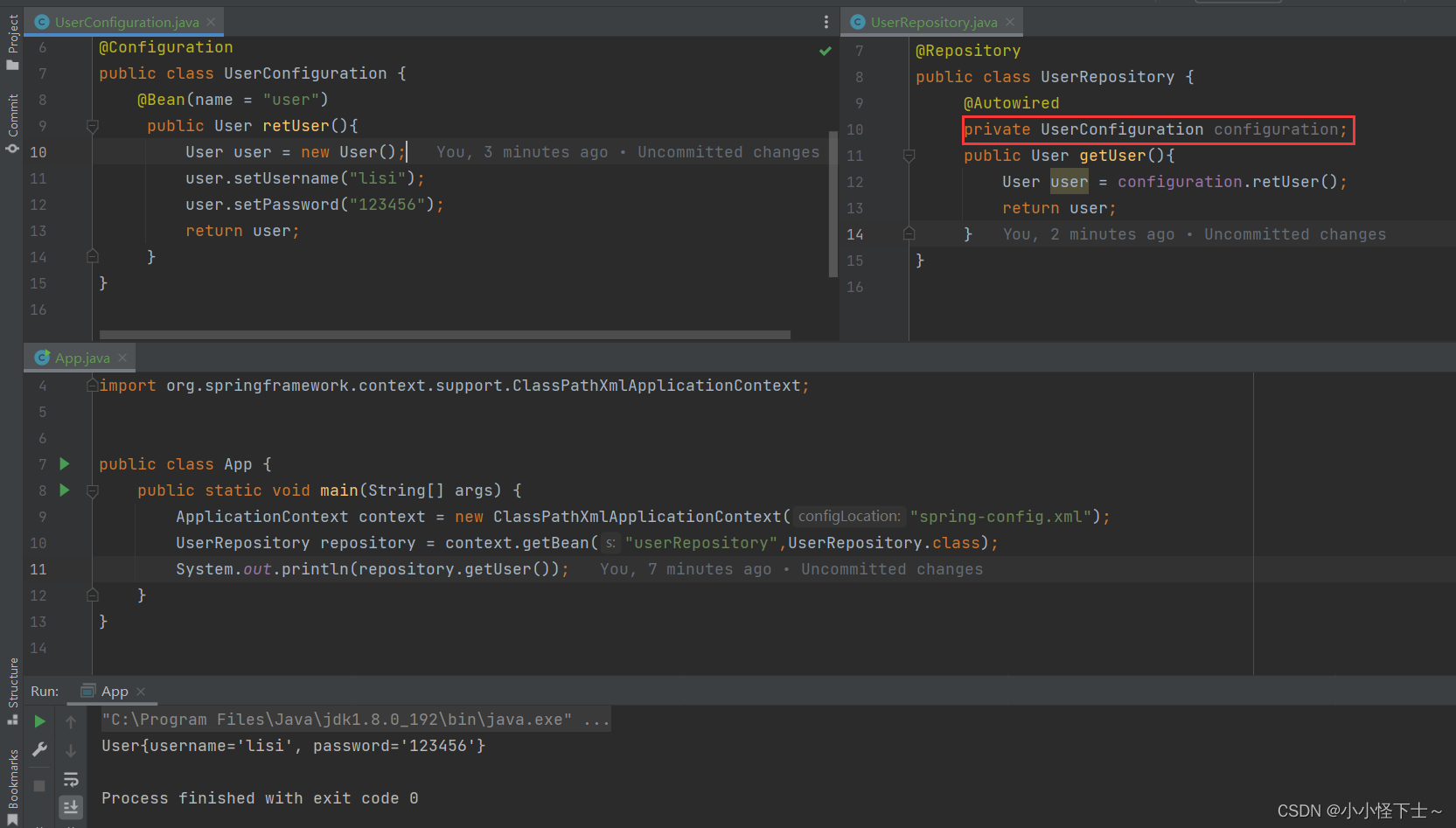
Task: Click 'Process finished with exit code 0' text
Action: tap(260, 798)
